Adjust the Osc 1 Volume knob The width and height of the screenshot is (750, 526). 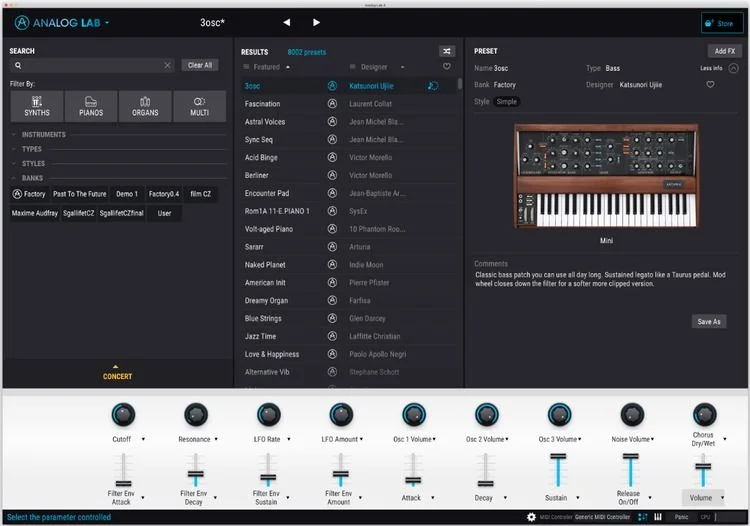414,415
